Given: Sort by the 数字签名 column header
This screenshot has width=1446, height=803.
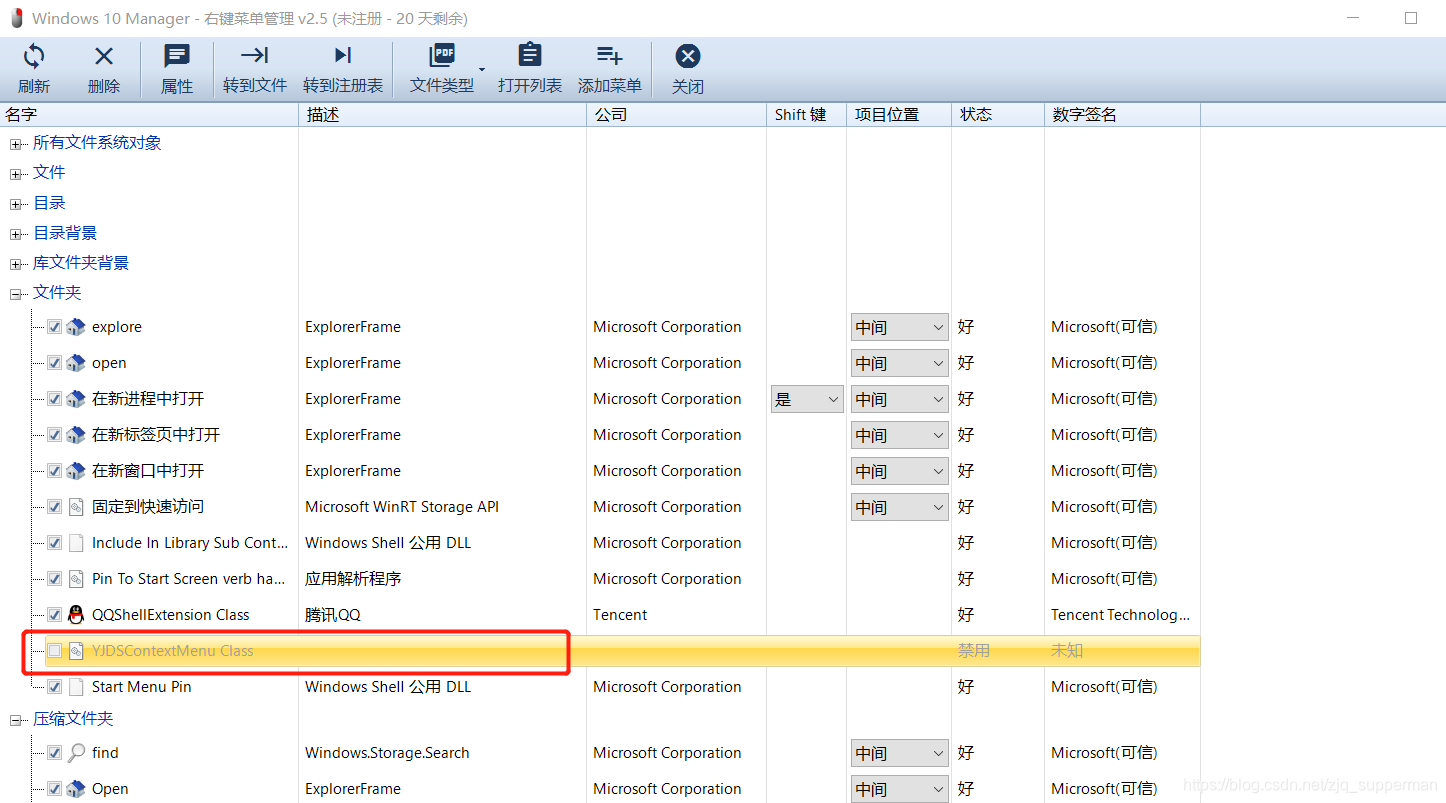Looking at the screenshot, I should [1123, 115].
